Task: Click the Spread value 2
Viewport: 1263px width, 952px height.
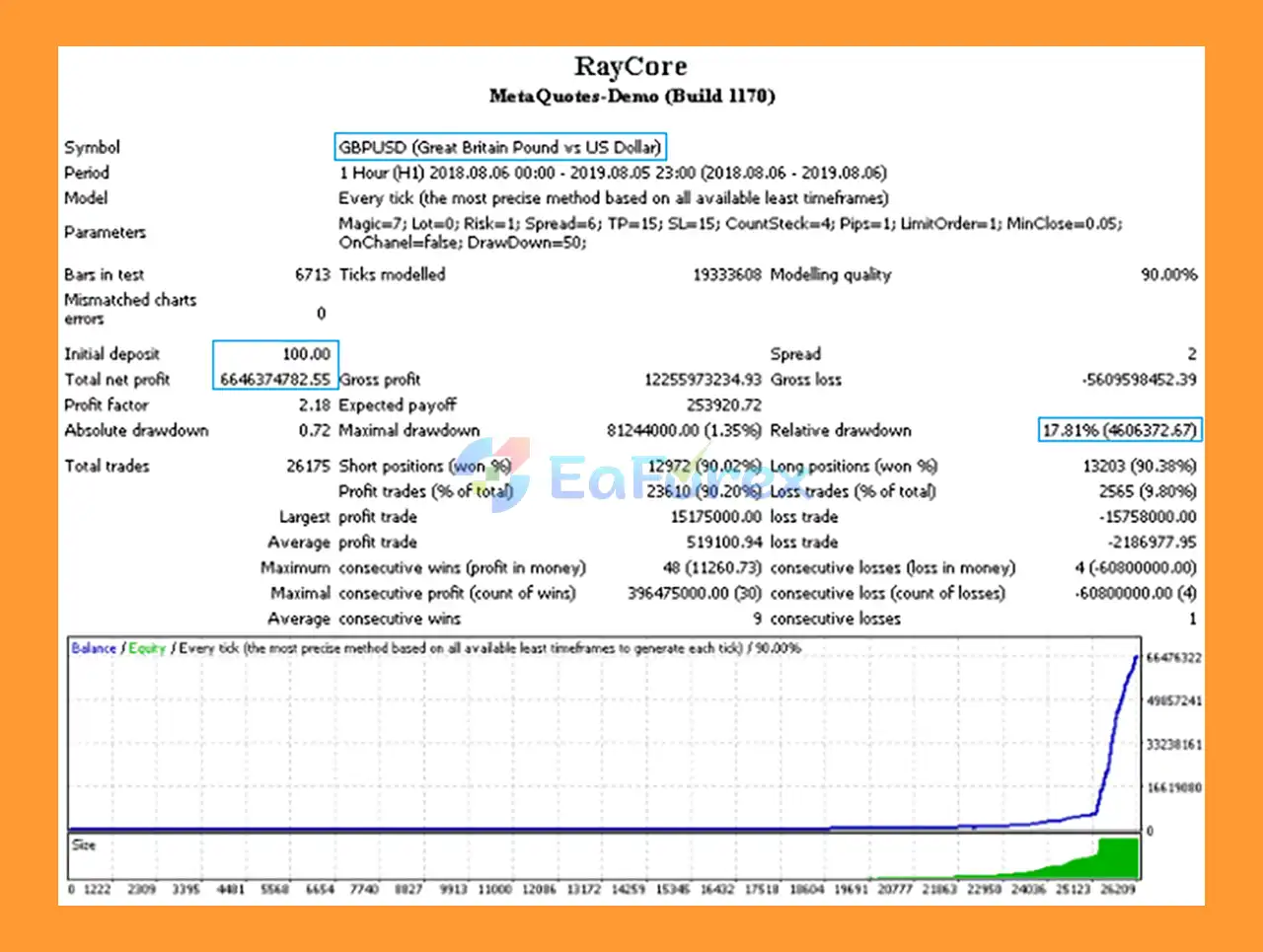Action: [1191, 353]
